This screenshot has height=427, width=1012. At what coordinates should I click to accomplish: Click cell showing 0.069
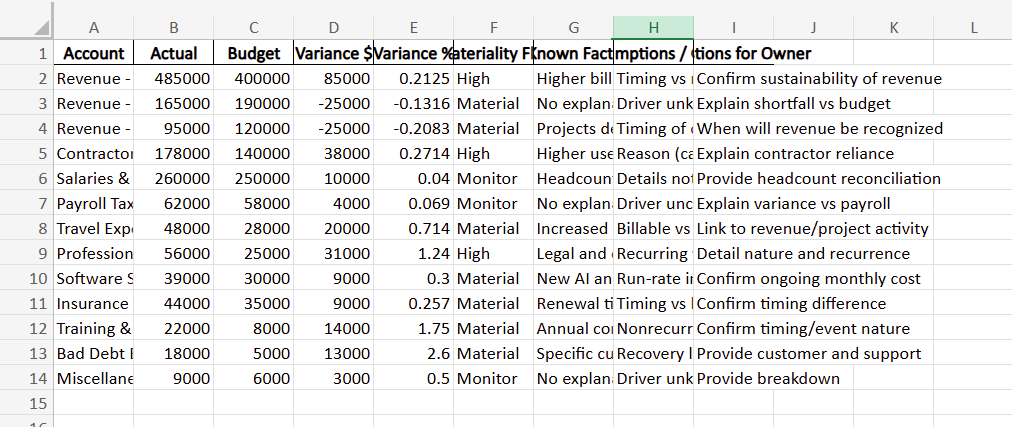pyautogui.click(x=414, y=204)
